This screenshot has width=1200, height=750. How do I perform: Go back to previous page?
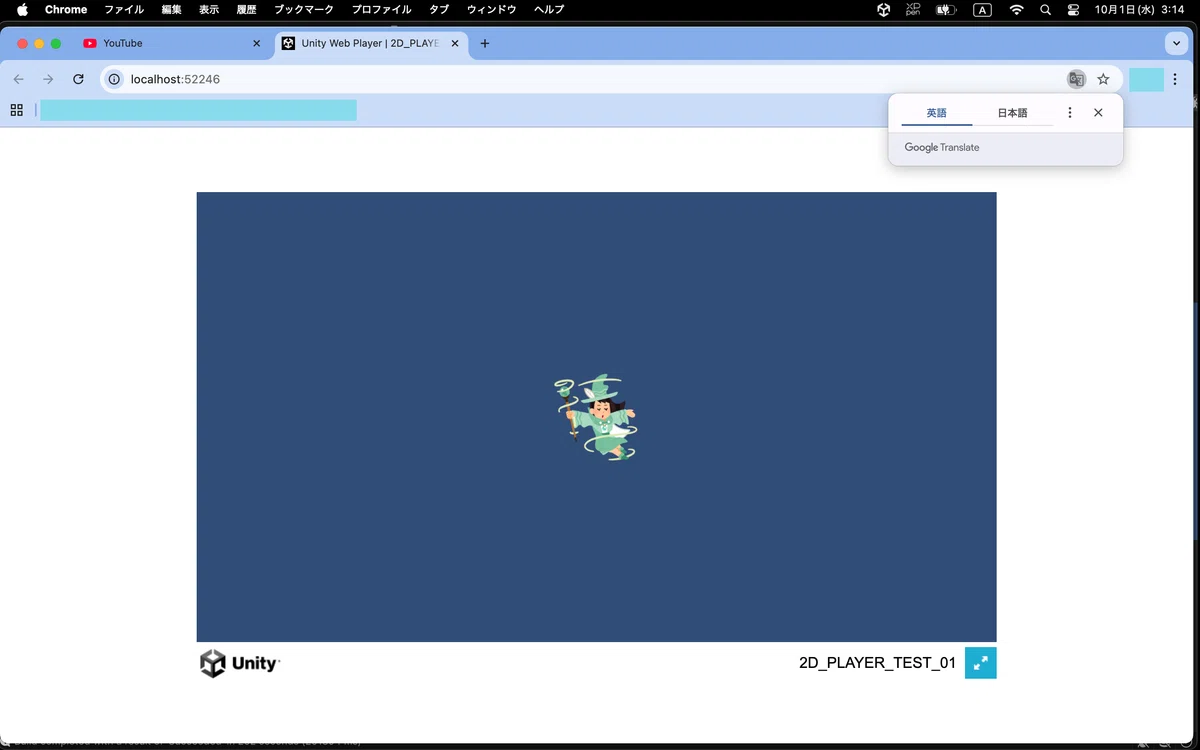click(x=19, y=79)
